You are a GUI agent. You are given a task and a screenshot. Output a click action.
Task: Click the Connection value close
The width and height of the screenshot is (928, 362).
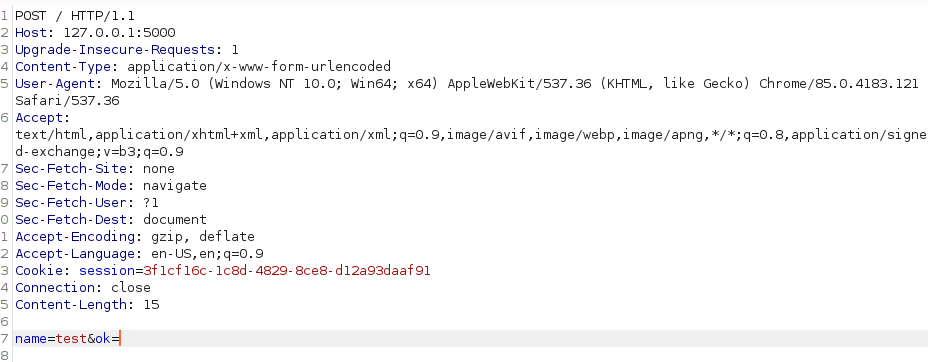pyautogui.click(x=131, y=288)
